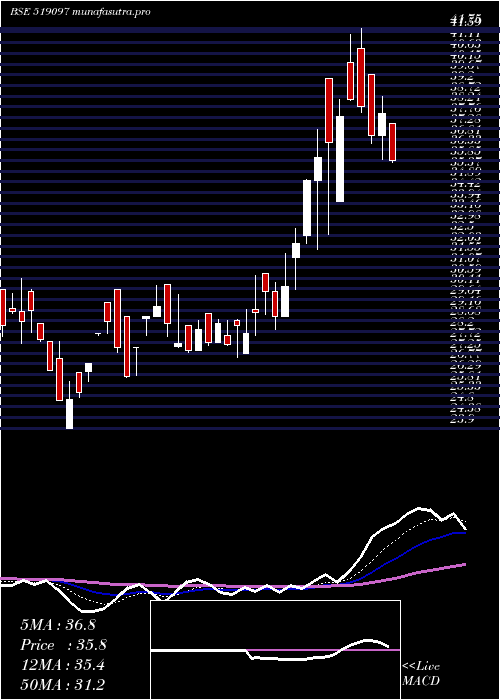Click the last red candlestick on the right
500x700 pixels.
(x=392, y=142)
